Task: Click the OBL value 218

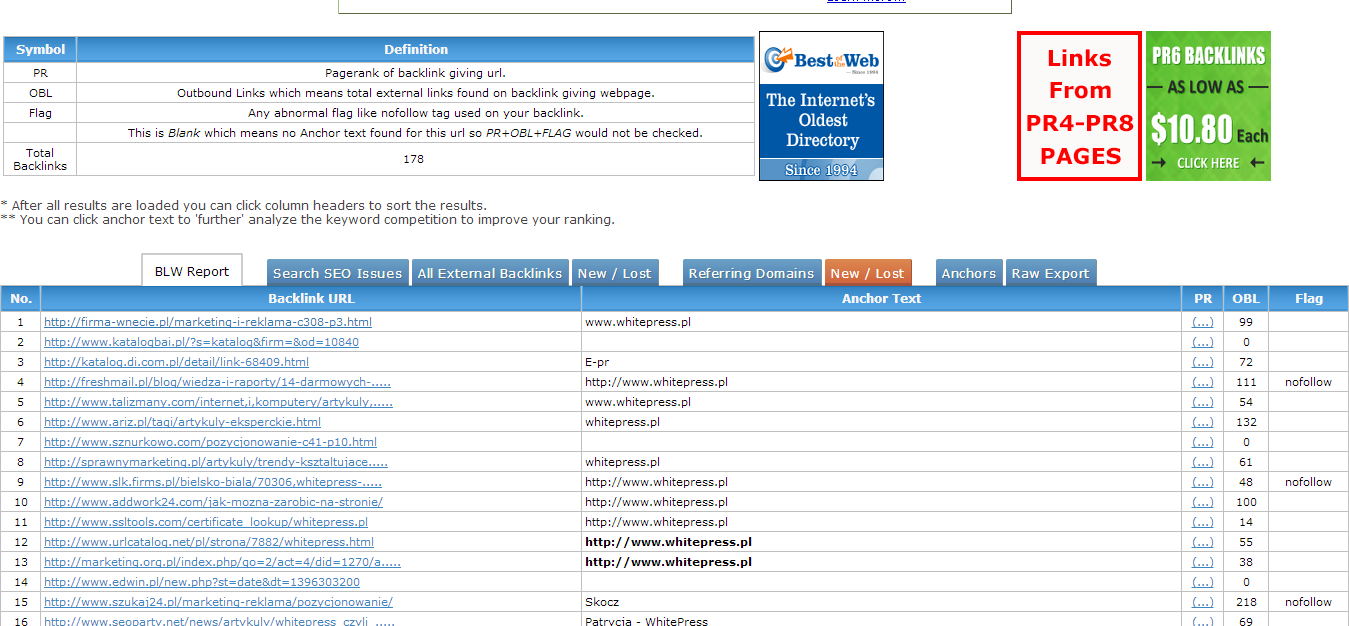Action: click(1246, 602)
